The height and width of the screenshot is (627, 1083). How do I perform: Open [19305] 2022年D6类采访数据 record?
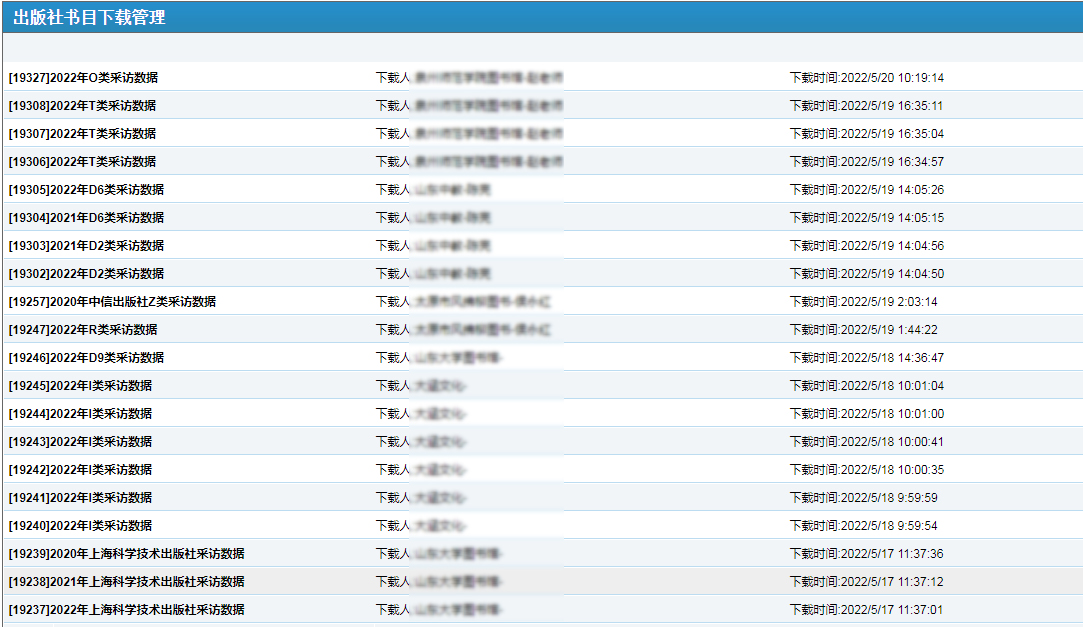pos(86,190)
